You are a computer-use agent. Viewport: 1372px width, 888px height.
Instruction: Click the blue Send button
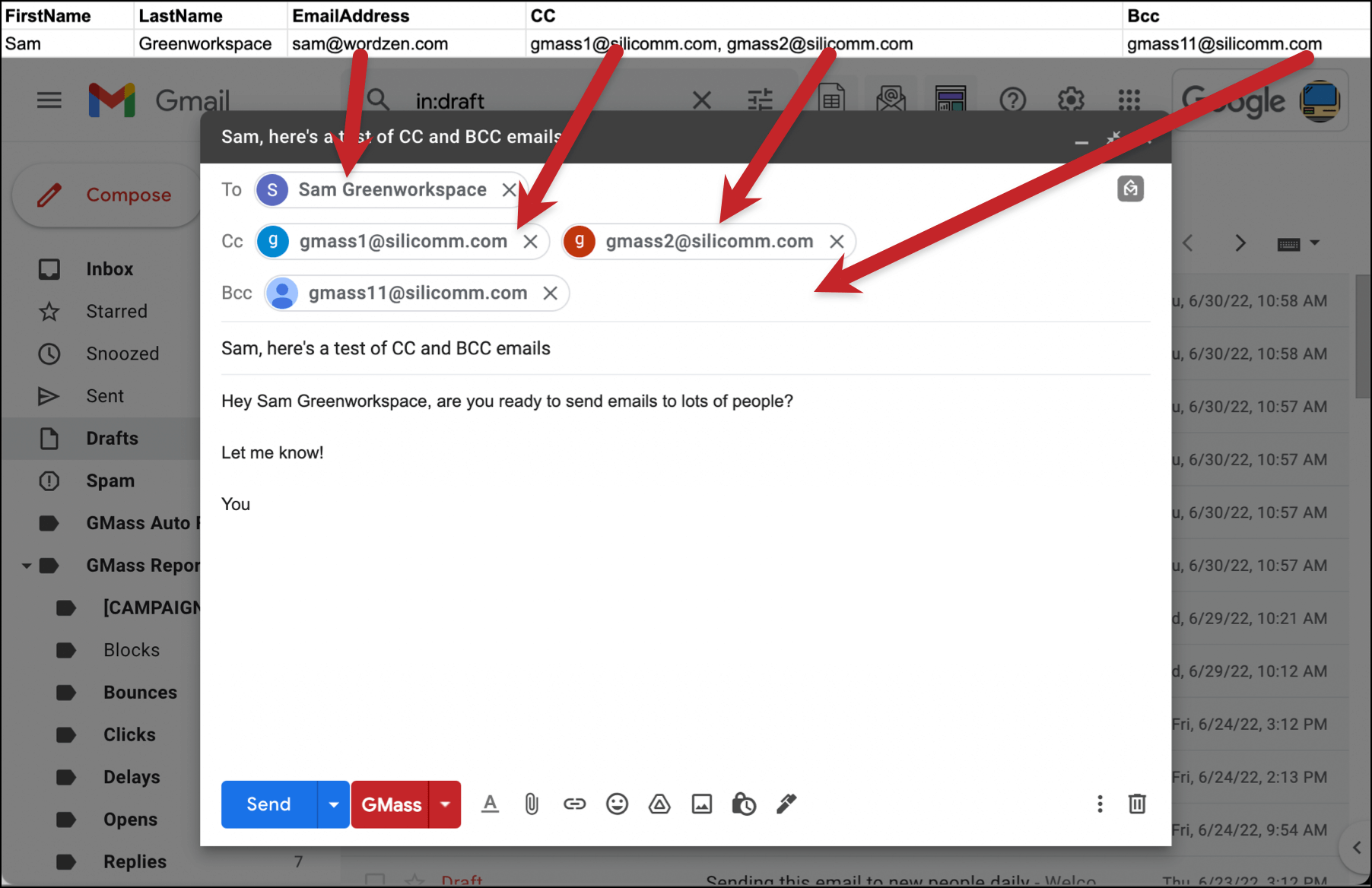click(x=268, y=804)
